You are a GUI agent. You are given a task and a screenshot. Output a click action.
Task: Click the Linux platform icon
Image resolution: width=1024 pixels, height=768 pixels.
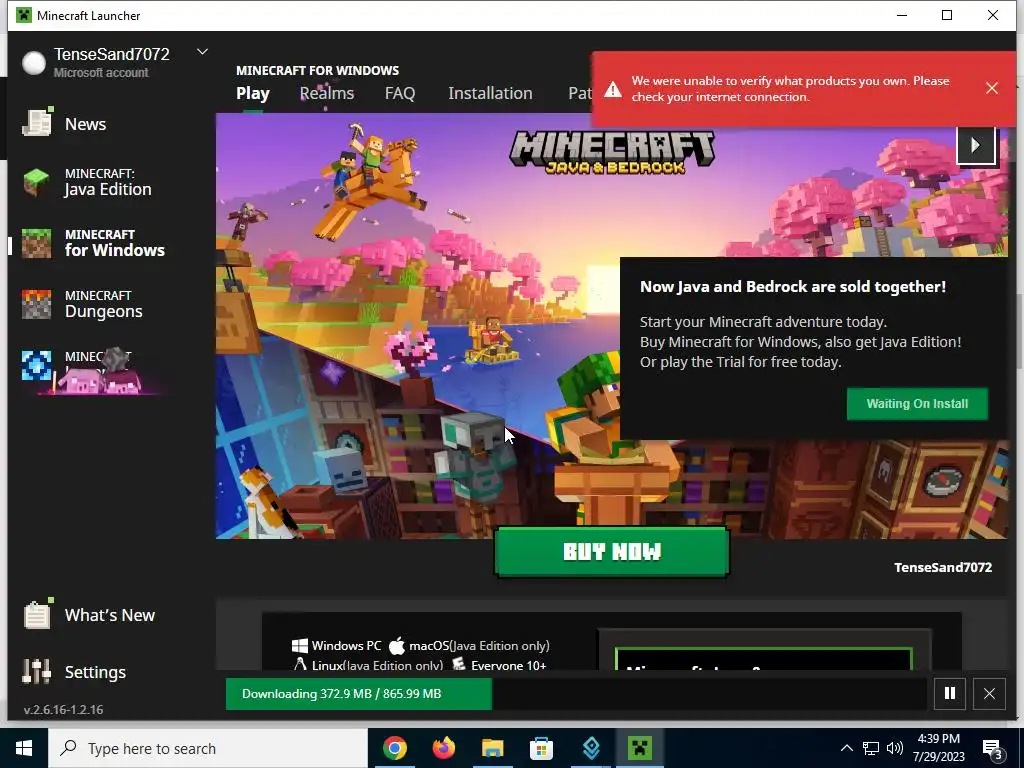pyautogui.click(x=300, y=665)
